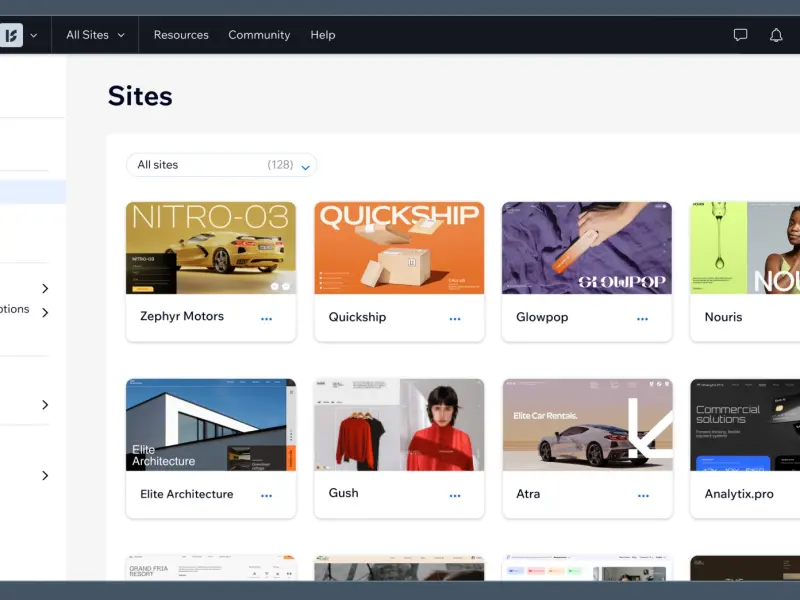This screenshot has height=600, width=800.
Task: Click the workspace logo icon
Action: pyautogui.click(x=11, y=35)
